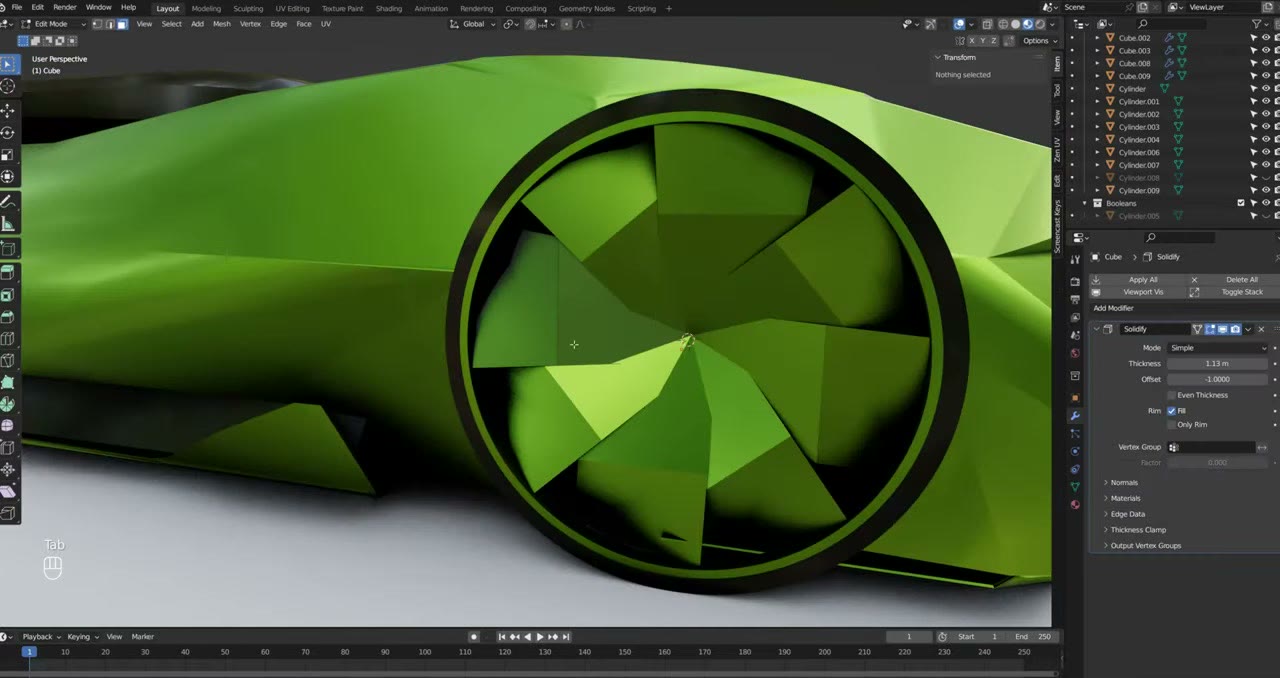1280x678 pixels.
Task: Click the Thickness value field
Action: click(x=1218, y=364)
